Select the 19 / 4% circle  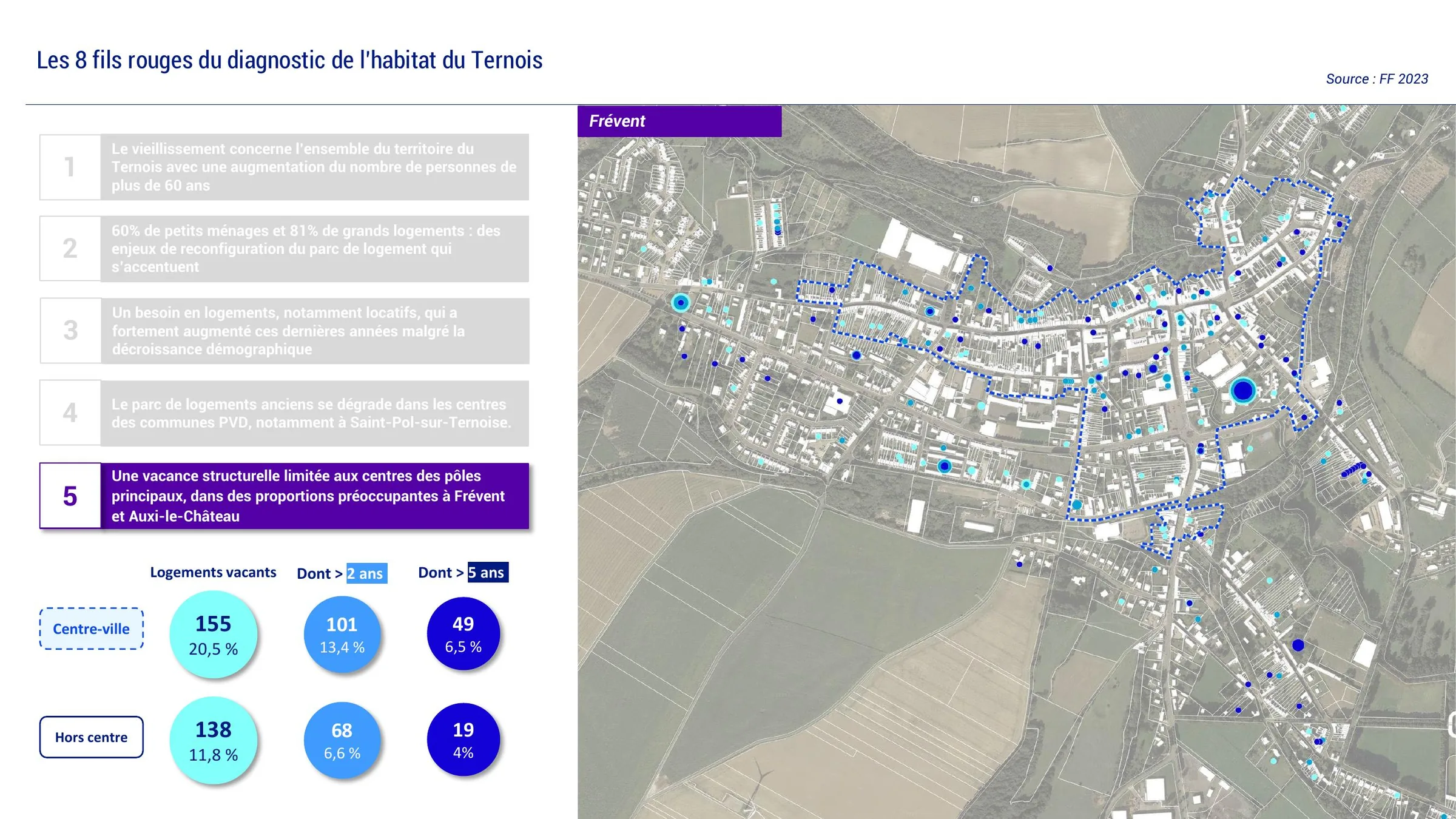(x=463, y=740)
